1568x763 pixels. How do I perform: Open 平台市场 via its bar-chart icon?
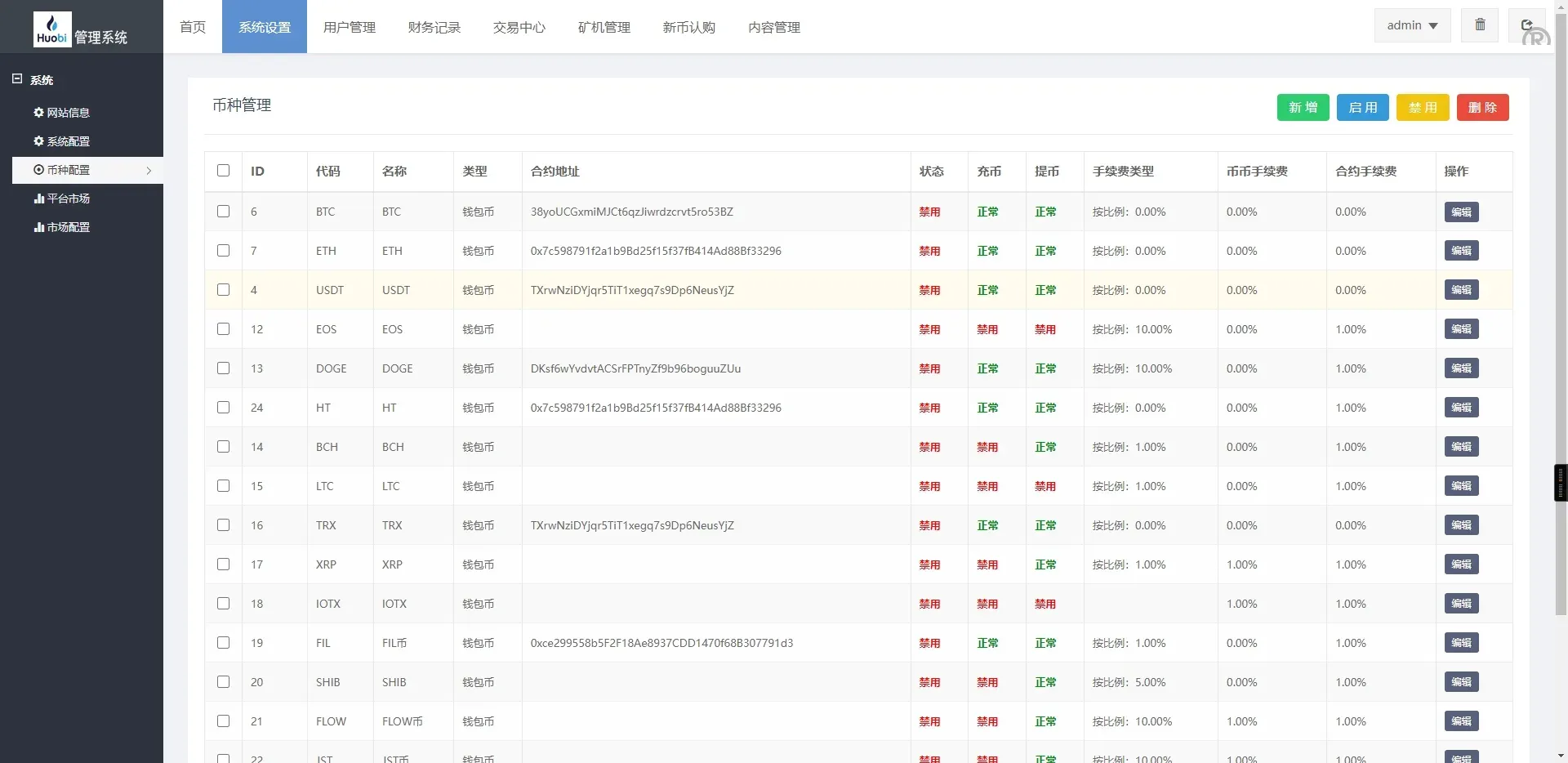tap(37, 199)
